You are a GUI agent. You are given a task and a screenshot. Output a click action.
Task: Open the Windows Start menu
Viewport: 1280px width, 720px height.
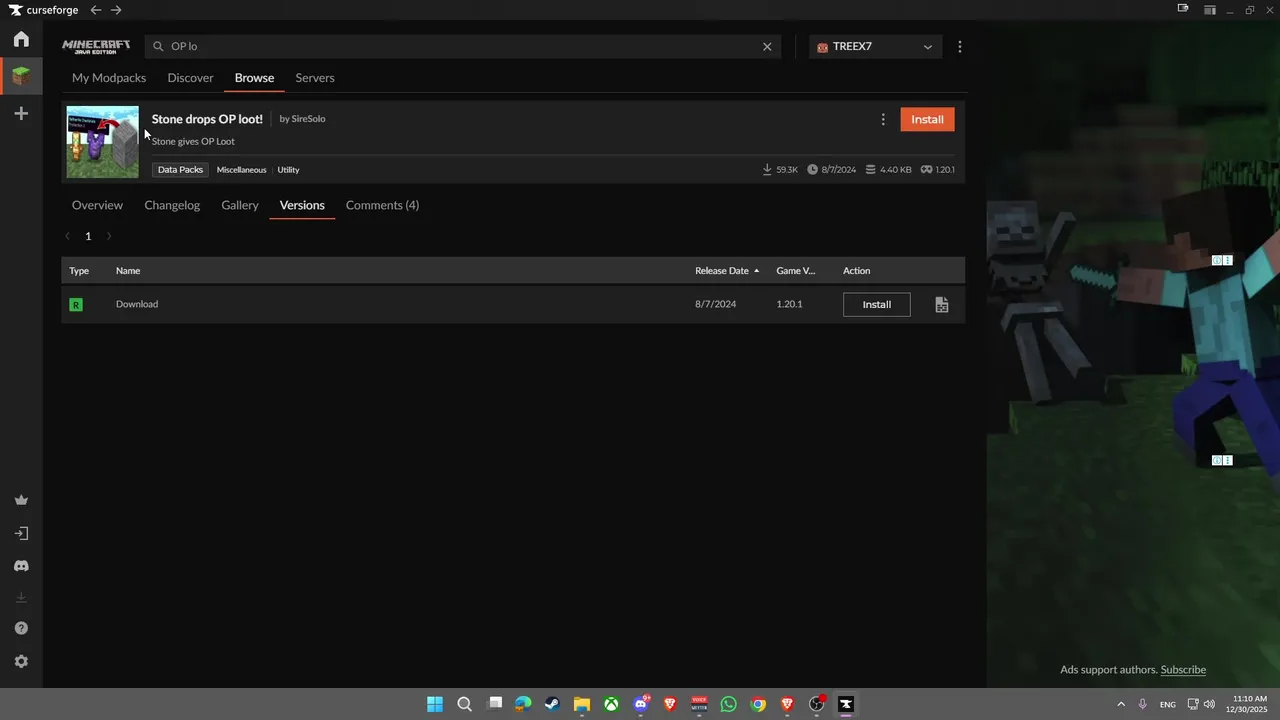point(435,704)
